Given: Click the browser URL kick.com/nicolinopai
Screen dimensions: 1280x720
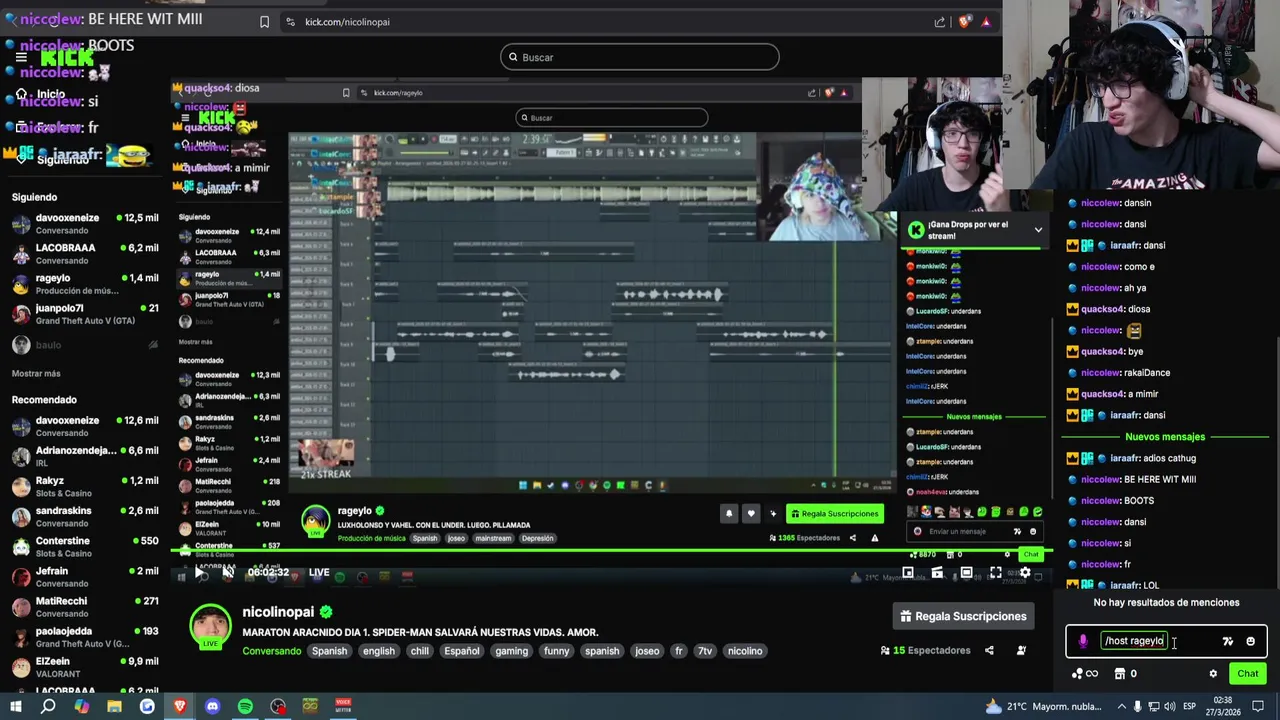Looking at the screenshot, I should [347, 22].
